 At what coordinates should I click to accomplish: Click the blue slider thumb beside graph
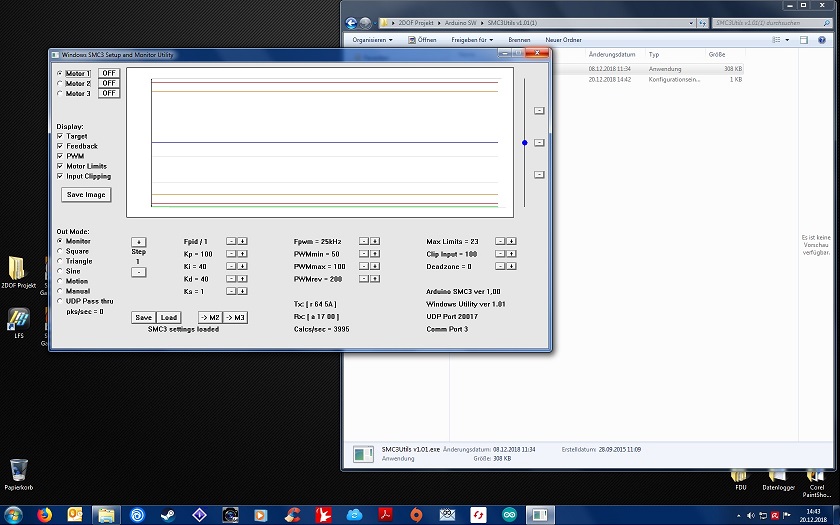[x=524, y=142]
